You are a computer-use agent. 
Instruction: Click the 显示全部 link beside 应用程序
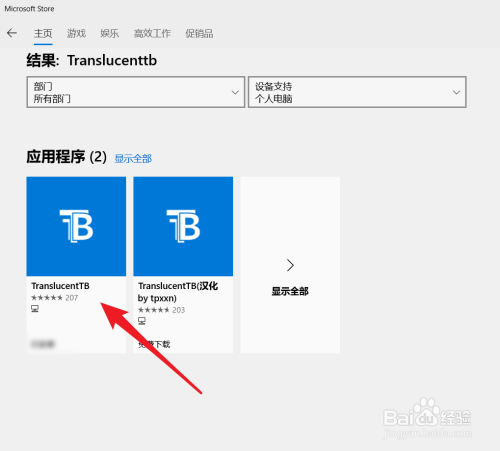tap(133, 159)
